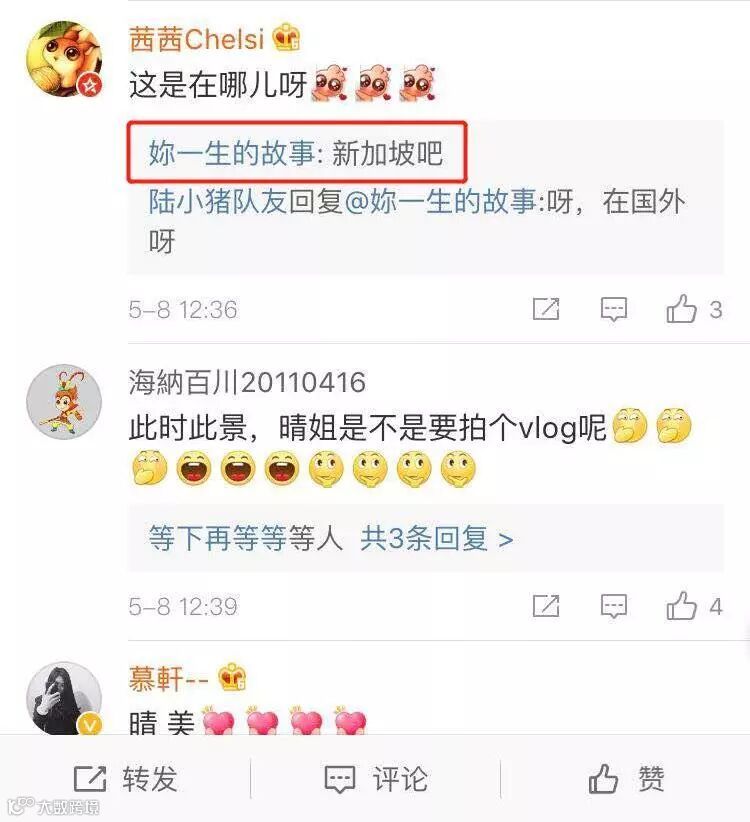Expand 共3条回复 replies
Screen dimensions: 750x822
[436, 538]
